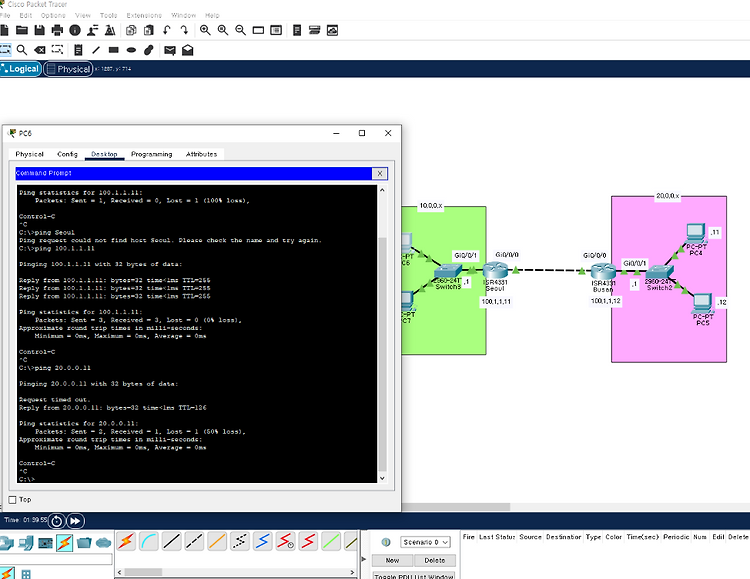Undo the last action
The image size is (750, 579).
[166, 30]
